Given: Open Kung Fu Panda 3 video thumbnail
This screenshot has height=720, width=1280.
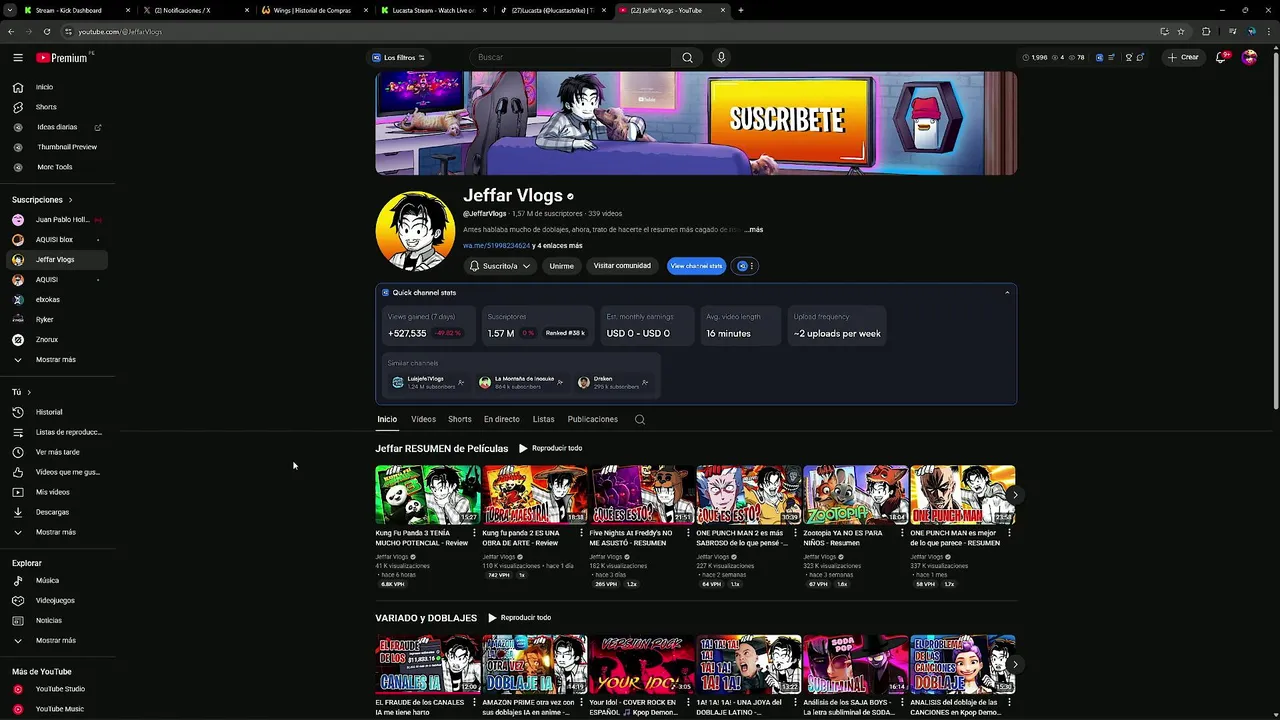Looking at the screenshot, I should click(428, 495).
